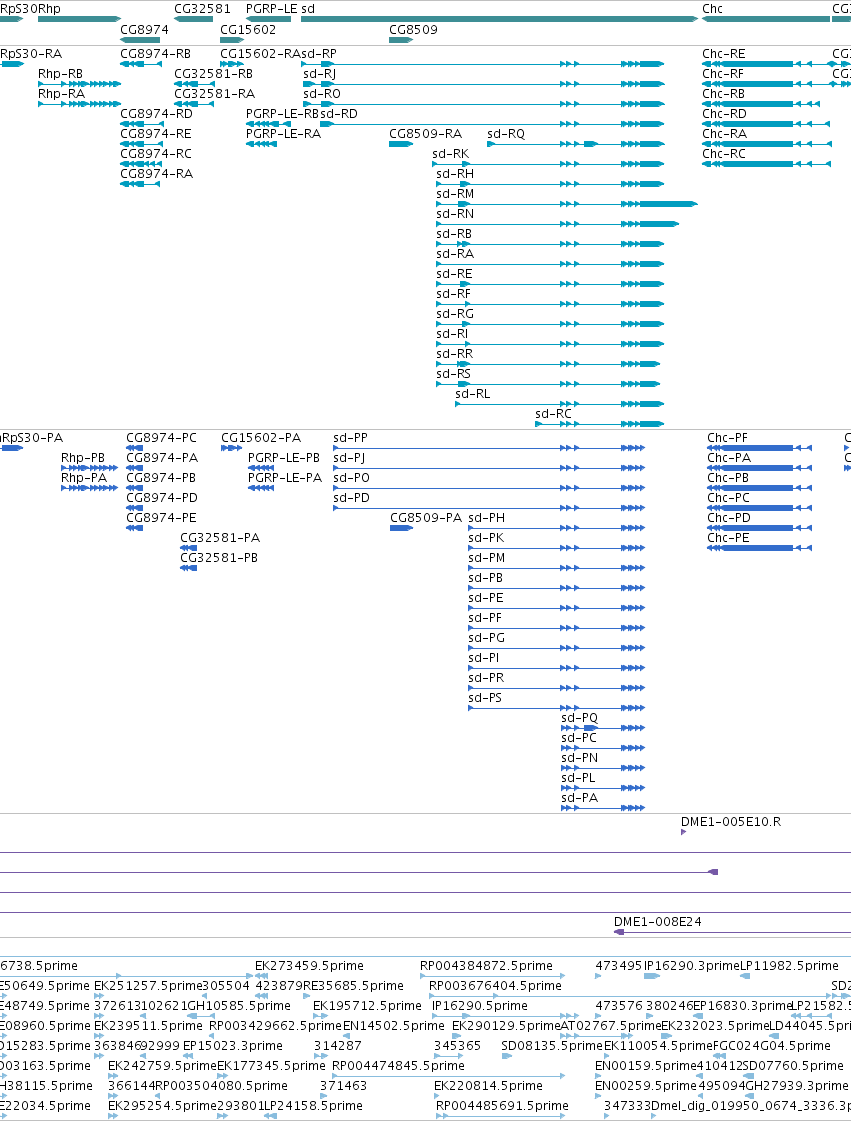
Task: Click PGRP-LE-RB transcript label
Action: click(282, 114)
